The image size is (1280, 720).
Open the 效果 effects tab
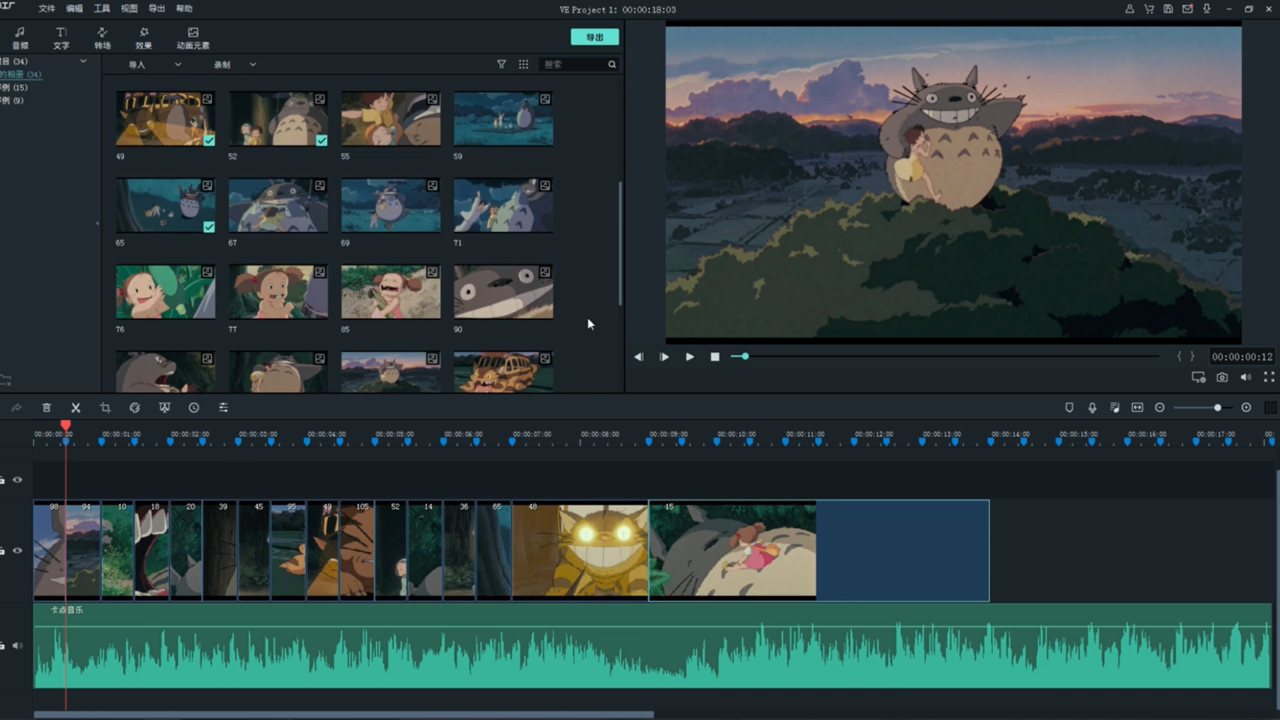pyautogui.click(x=144, y=38)
